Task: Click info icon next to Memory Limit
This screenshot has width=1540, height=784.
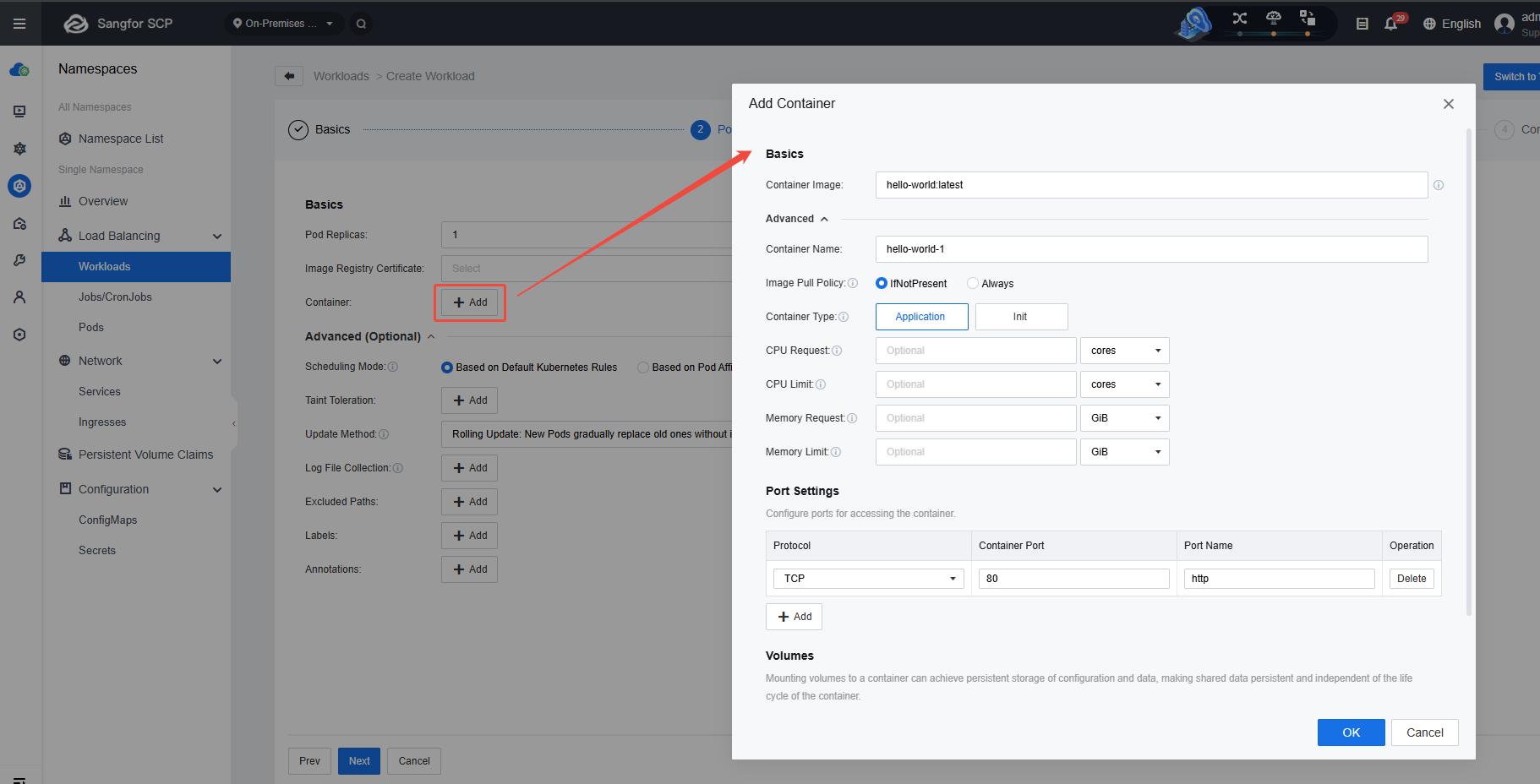Action: (836, 452)
